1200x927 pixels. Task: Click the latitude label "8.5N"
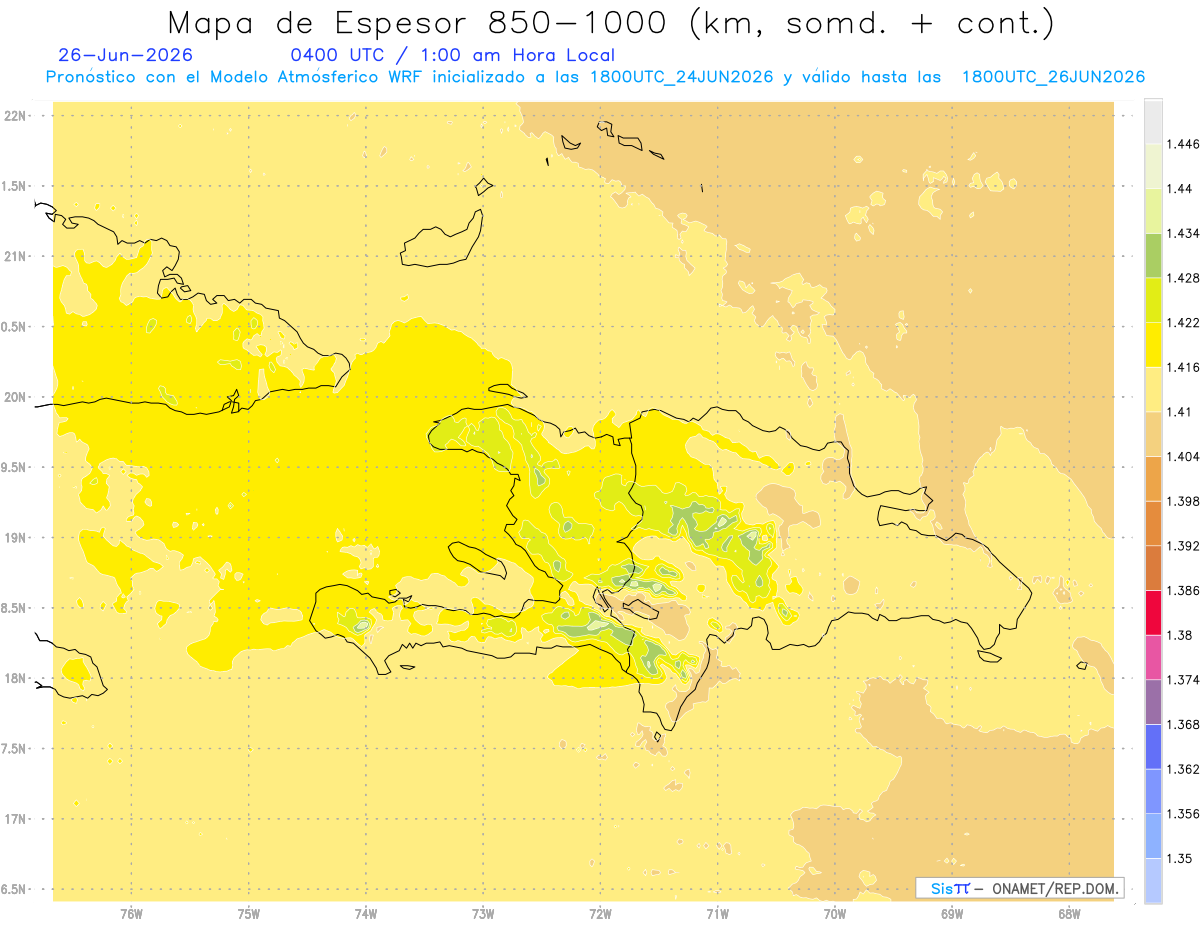point(13,608)
